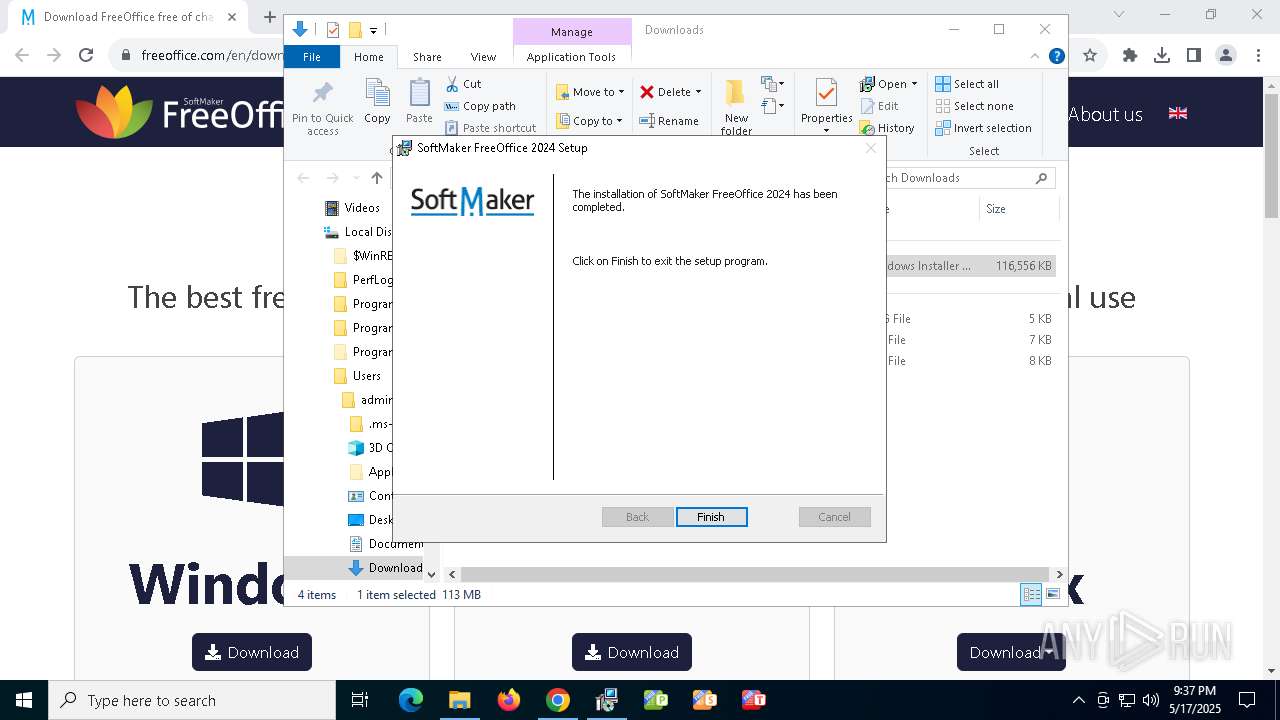This screenshot has width=1280, height=720.
Task: Go up one folder level in Explorer
Action: pyautogui.click(x=377, y=178)
